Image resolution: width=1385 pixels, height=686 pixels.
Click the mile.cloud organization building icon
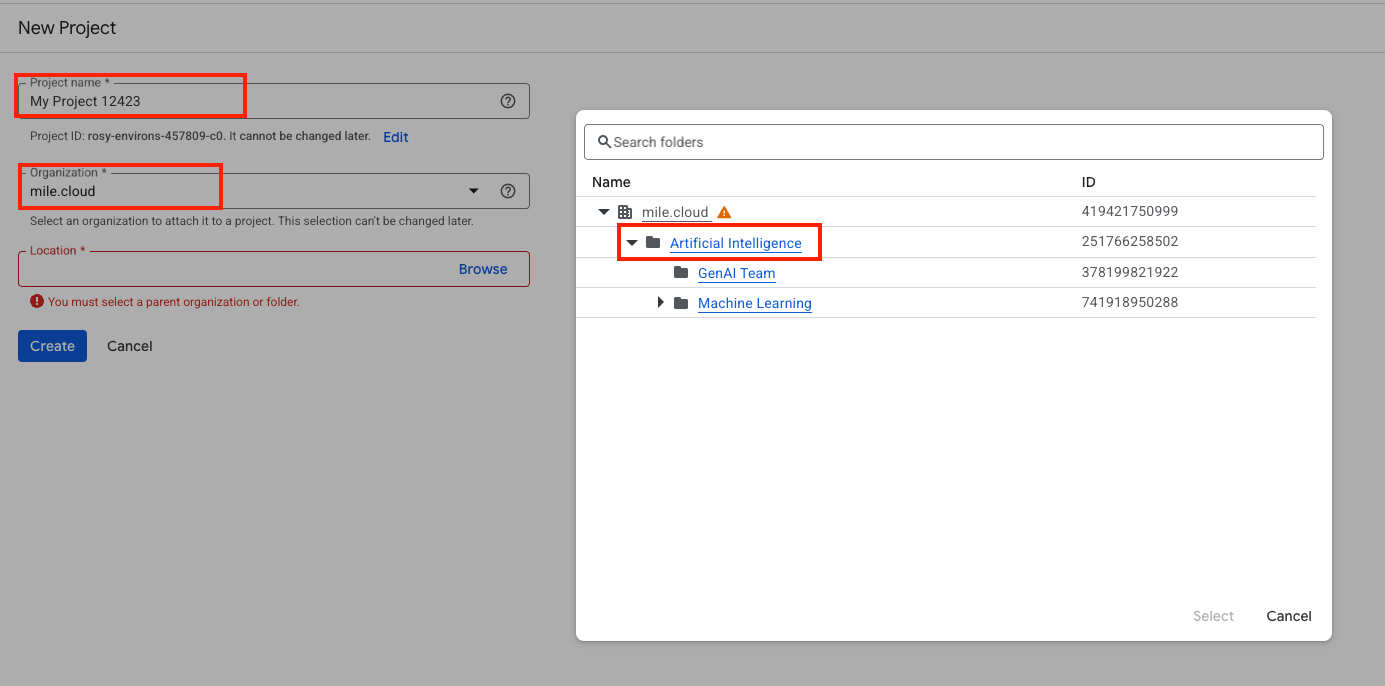point(625,212)
